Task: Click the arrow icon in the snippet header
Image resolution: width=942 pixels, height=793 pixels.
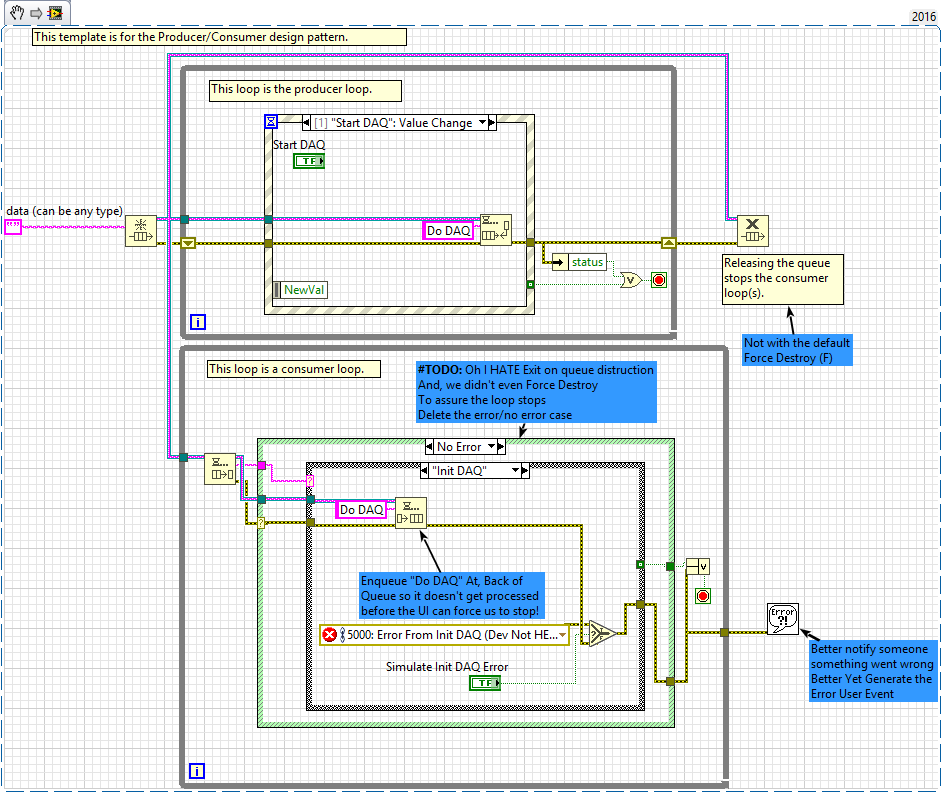Action: (36, 13)
